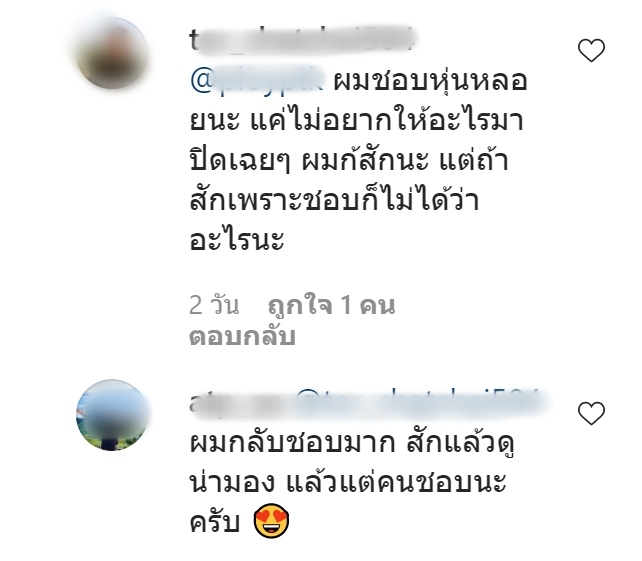This screenshot has height=561, width=642.
Task: Click the heart-eyes emoji in the second comment
Action: (271, 520)
